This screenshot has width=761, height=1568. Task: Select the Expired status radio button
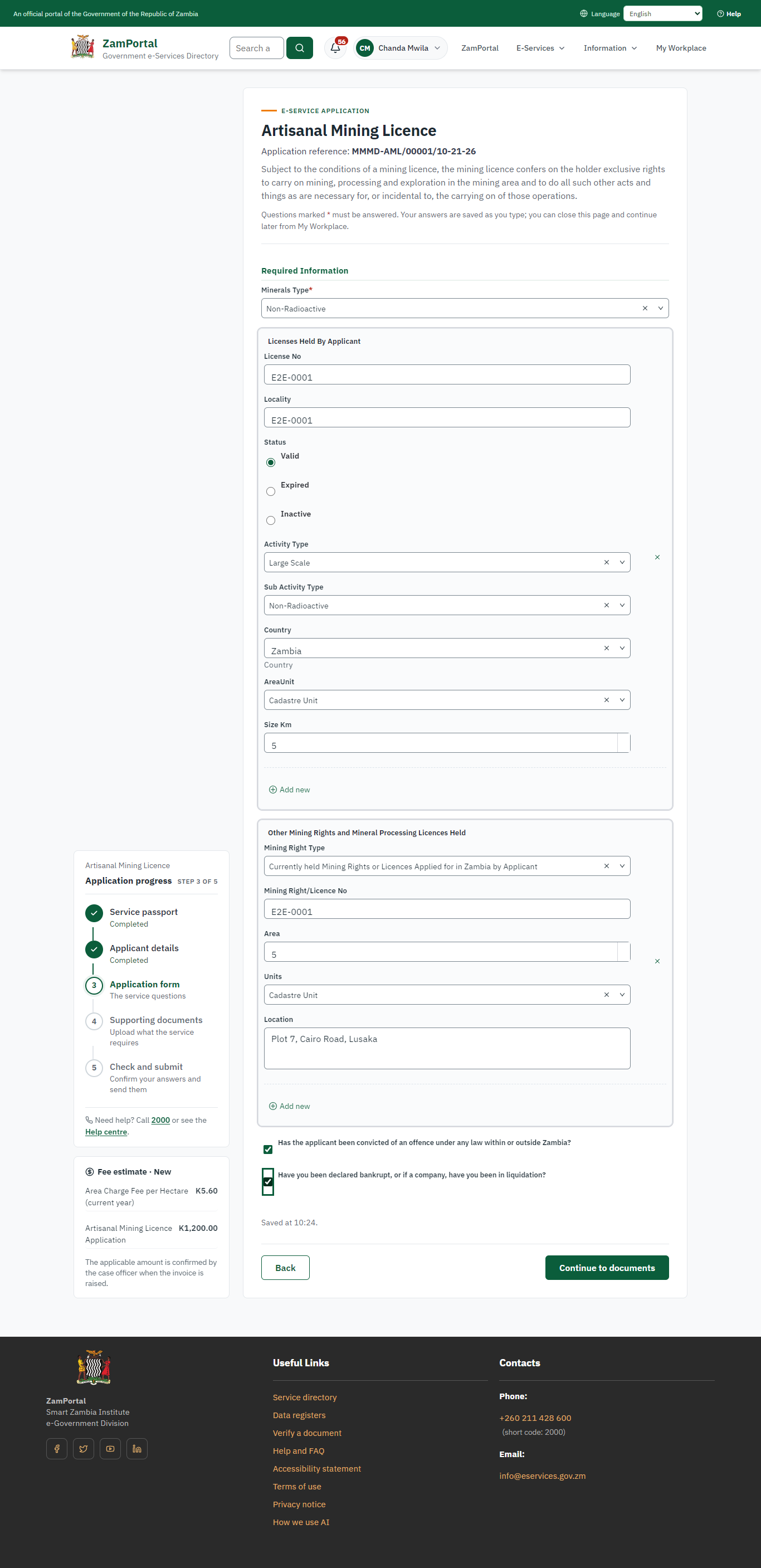pyautogui.click(x=271, y=492)
